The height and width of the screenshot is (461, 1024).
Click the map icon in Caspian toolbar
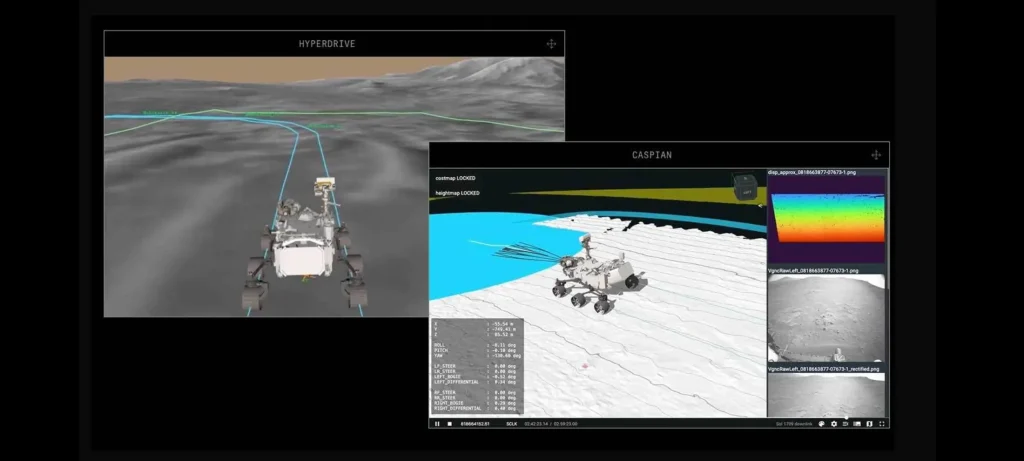point(869,424)
